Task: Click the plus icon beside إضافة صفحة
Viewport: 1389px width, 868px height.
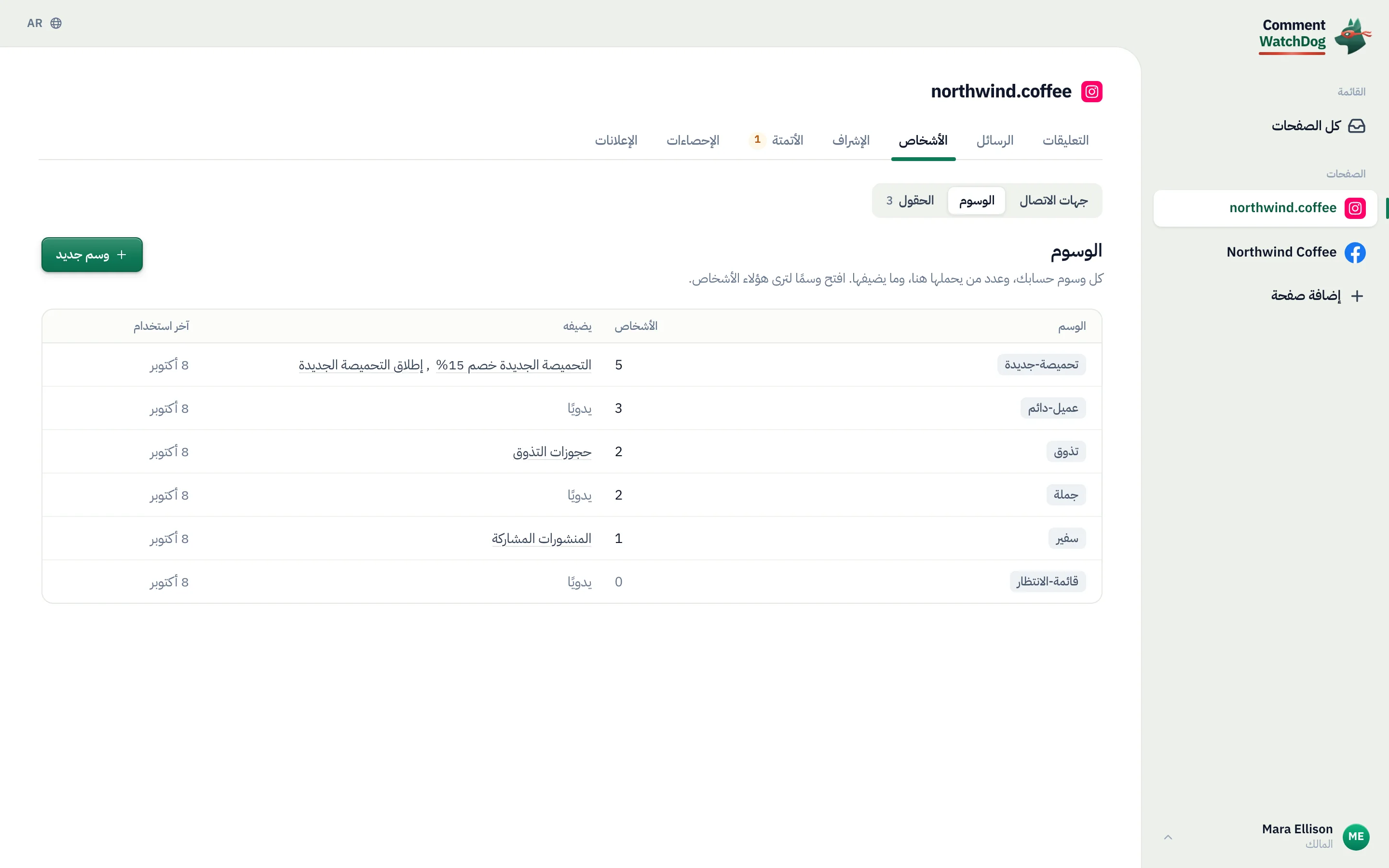Action: click(x=1357, y=296)
